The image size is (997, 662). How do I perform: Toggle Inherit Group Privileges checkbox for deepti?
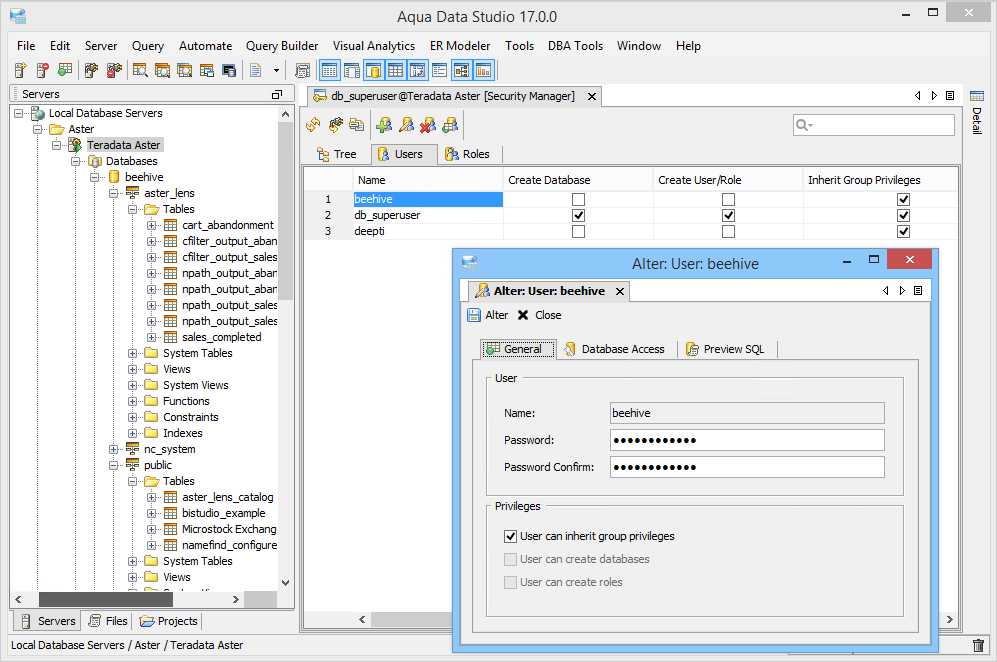[x=904, y=231]
